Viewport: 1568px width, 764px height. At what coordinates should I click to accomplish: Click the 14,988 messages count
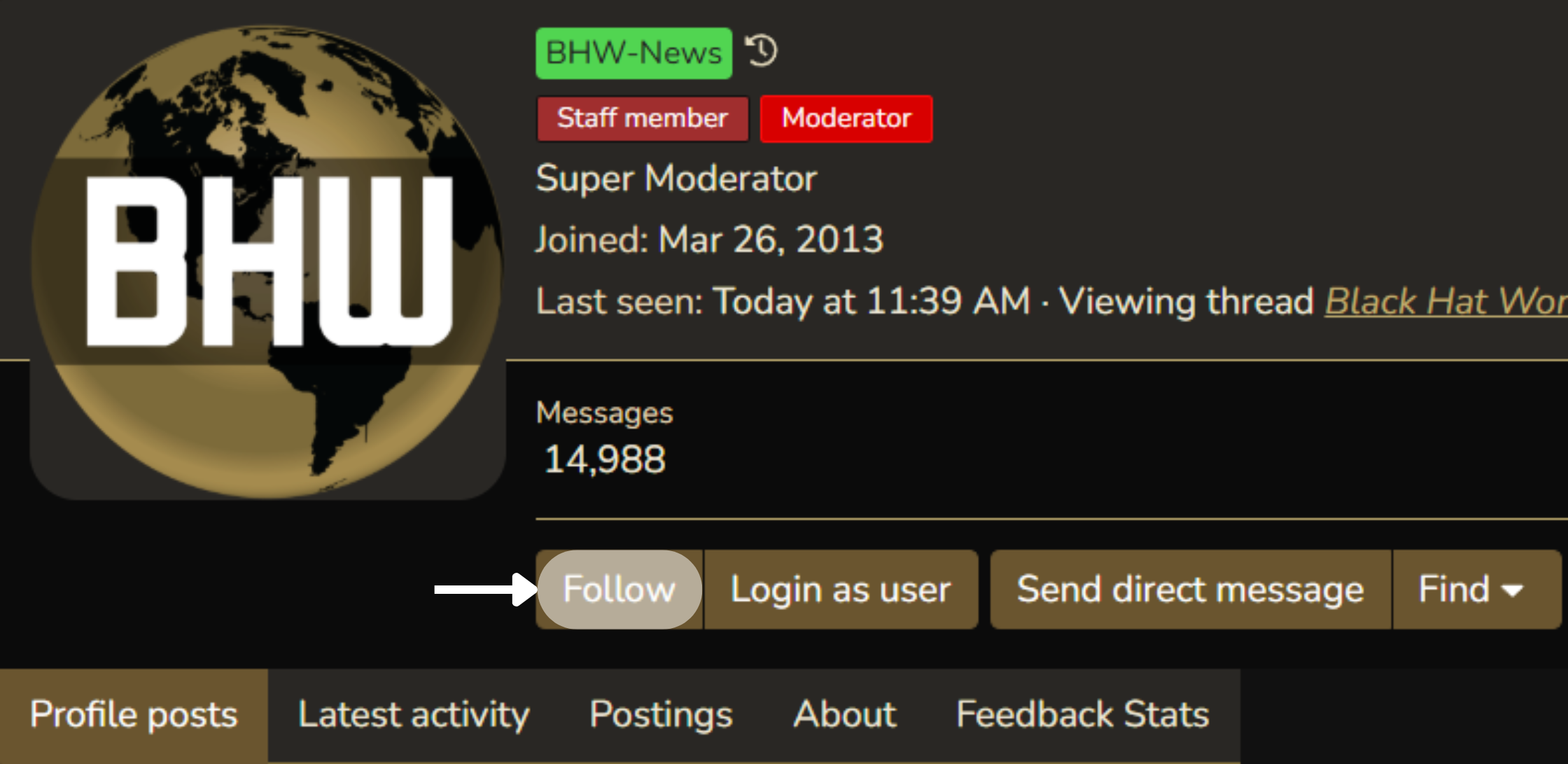pos(605,460)
